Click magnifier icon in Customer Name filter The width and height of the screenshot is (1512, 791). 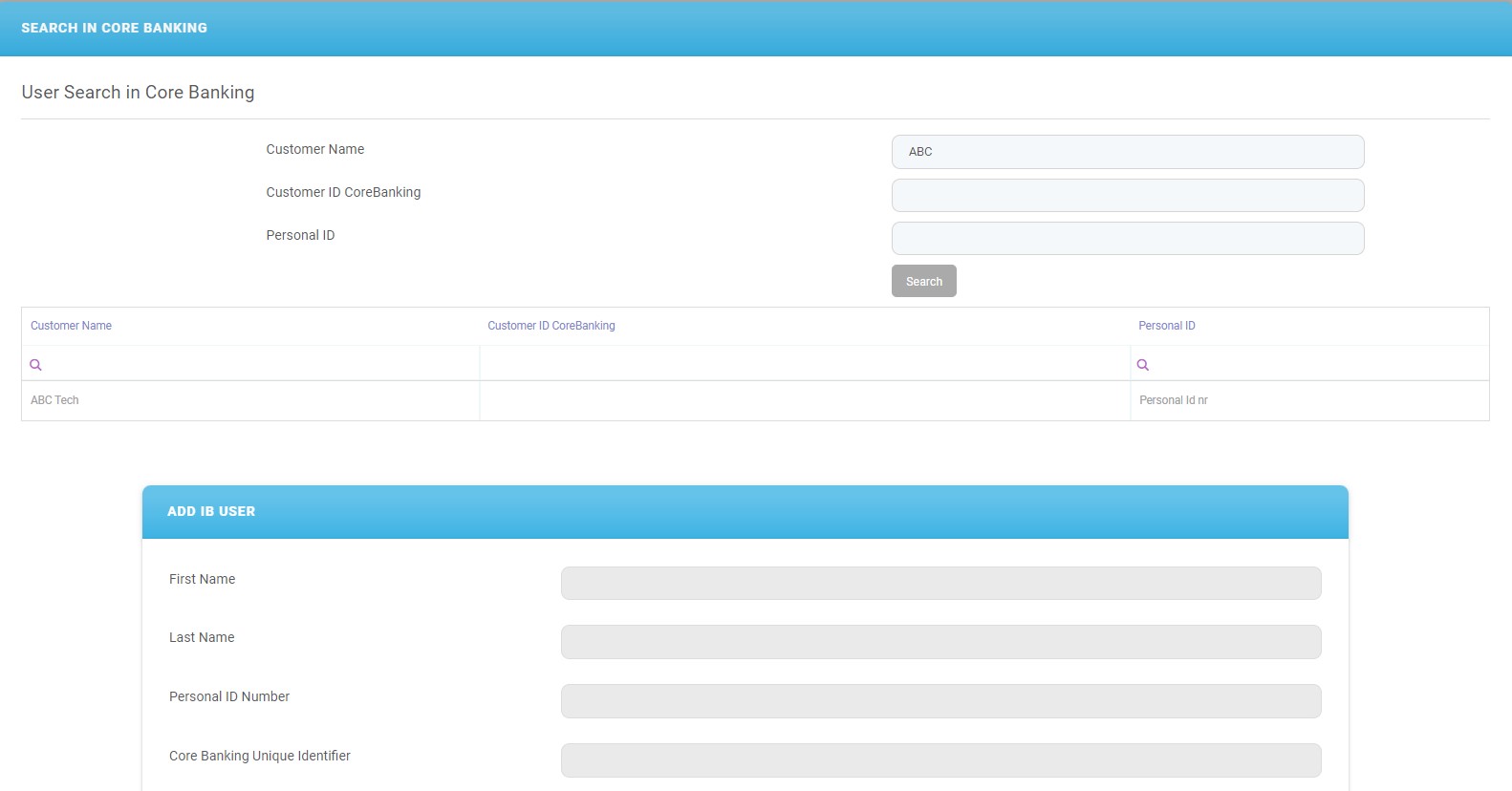(36, 365)
